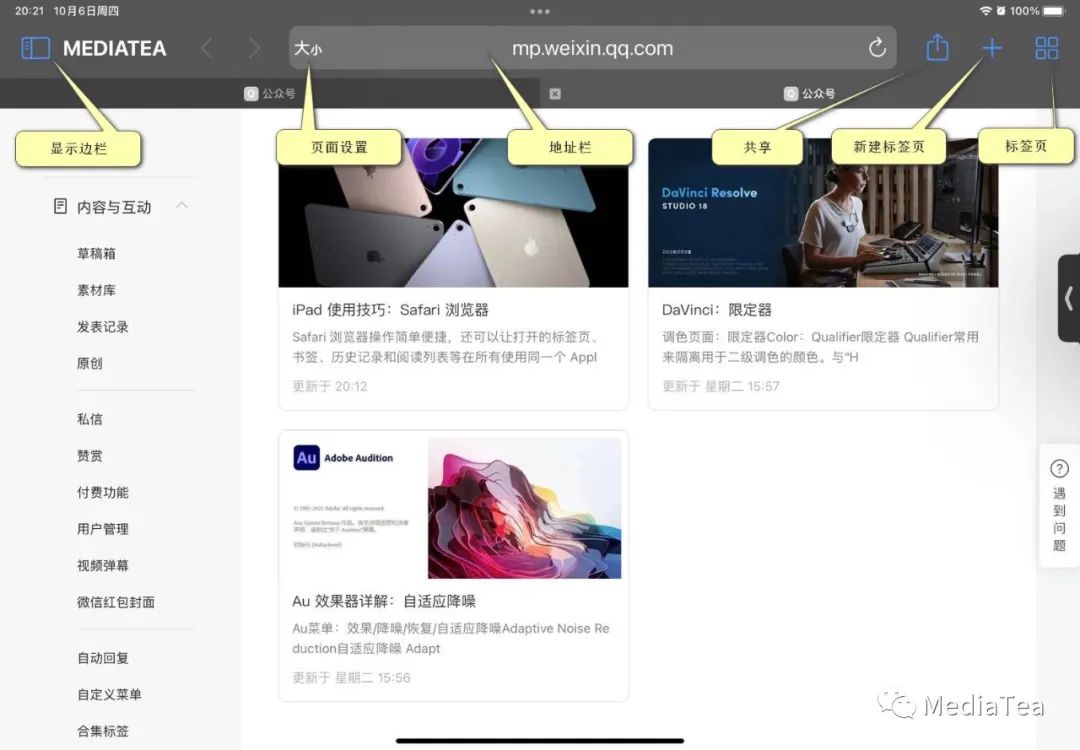Go back to the previous page
1080x750 pixels.
coord(206,48)
